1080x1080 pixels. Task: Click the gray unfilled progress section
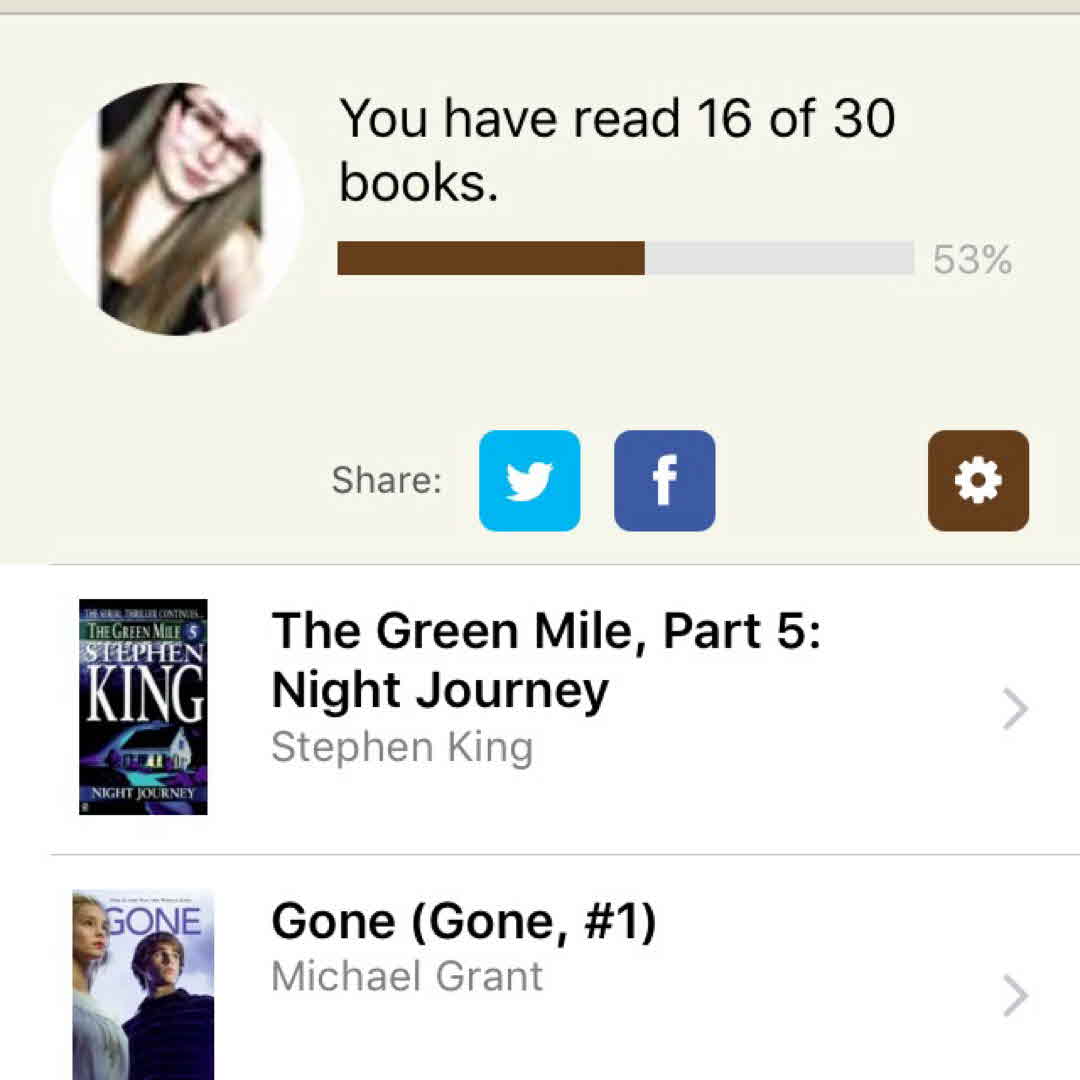pyautogui.click(x=779, y=258)
